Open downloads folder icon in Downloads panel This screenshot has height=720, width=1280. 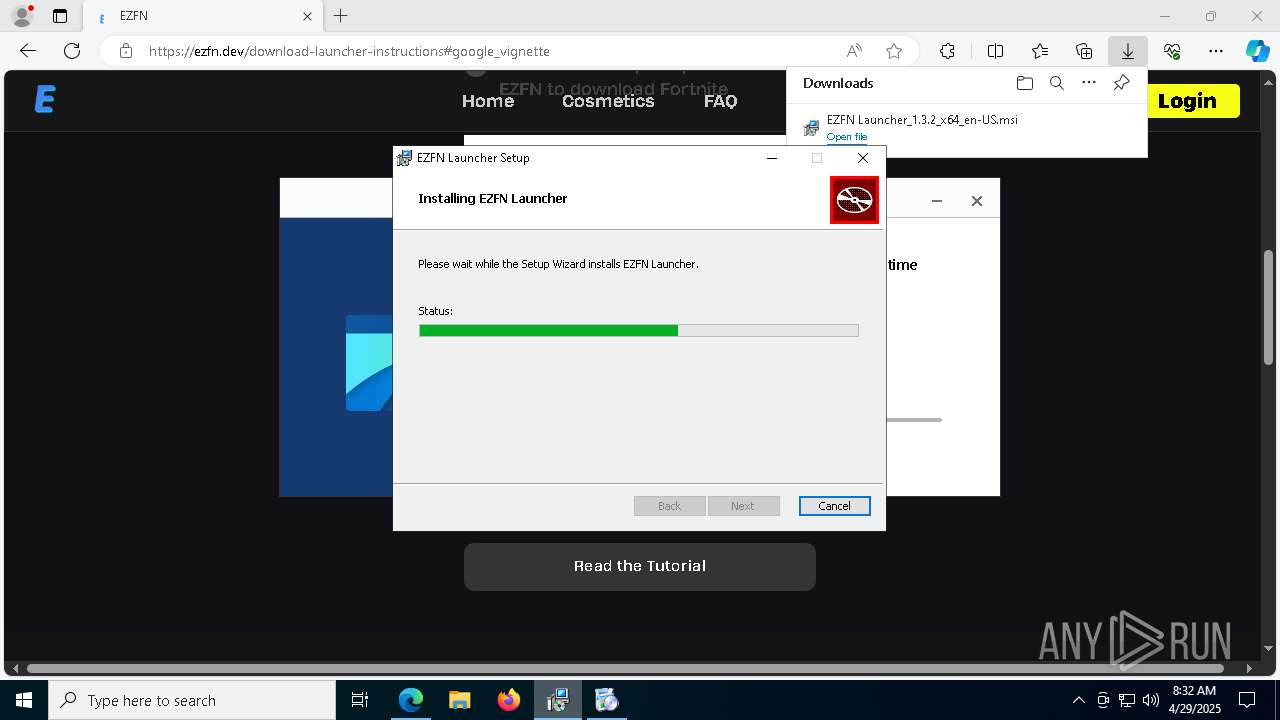coord(1024,83)
